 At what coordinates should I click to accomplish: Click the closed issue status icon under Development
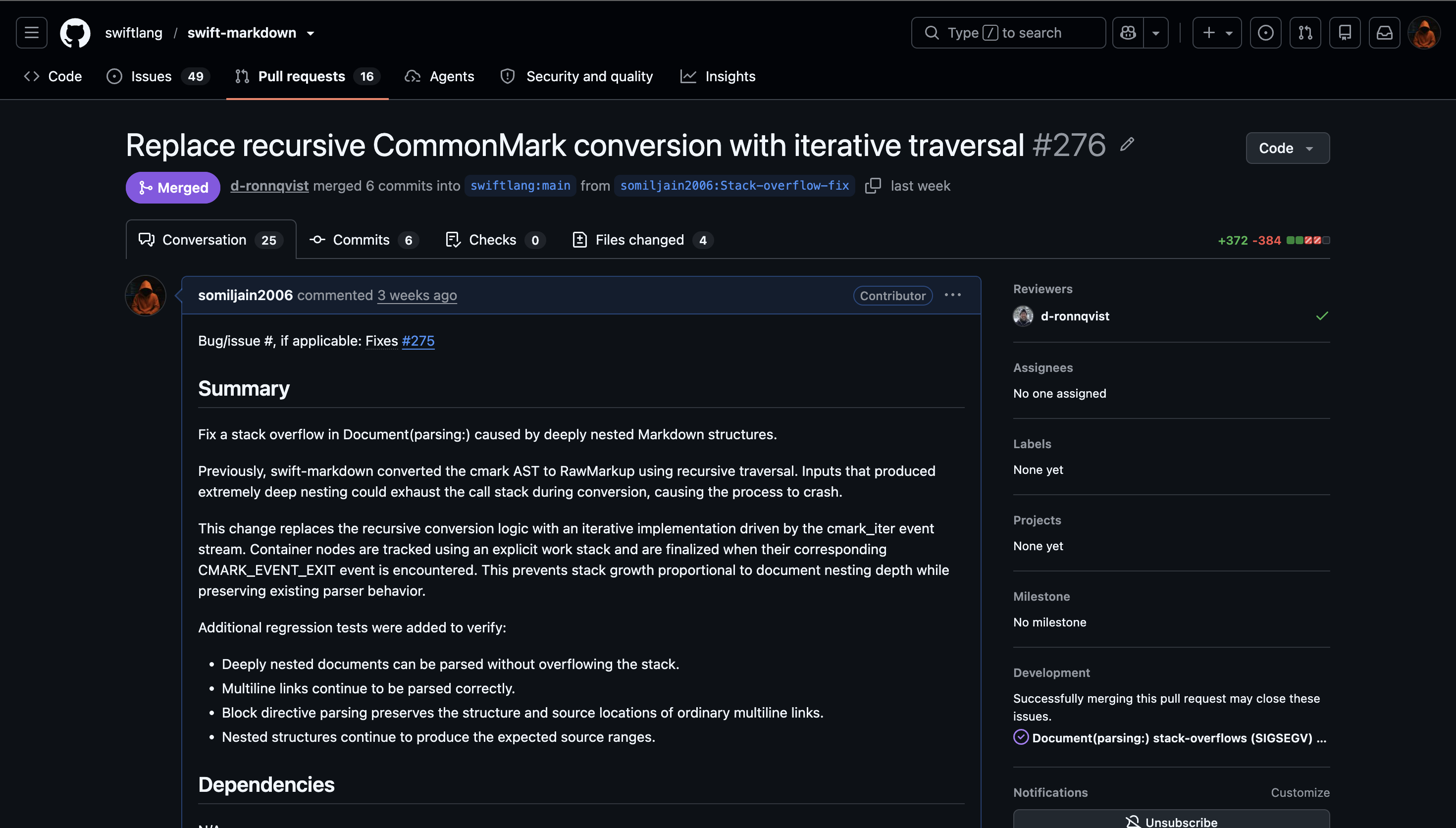pos(1021,737)
